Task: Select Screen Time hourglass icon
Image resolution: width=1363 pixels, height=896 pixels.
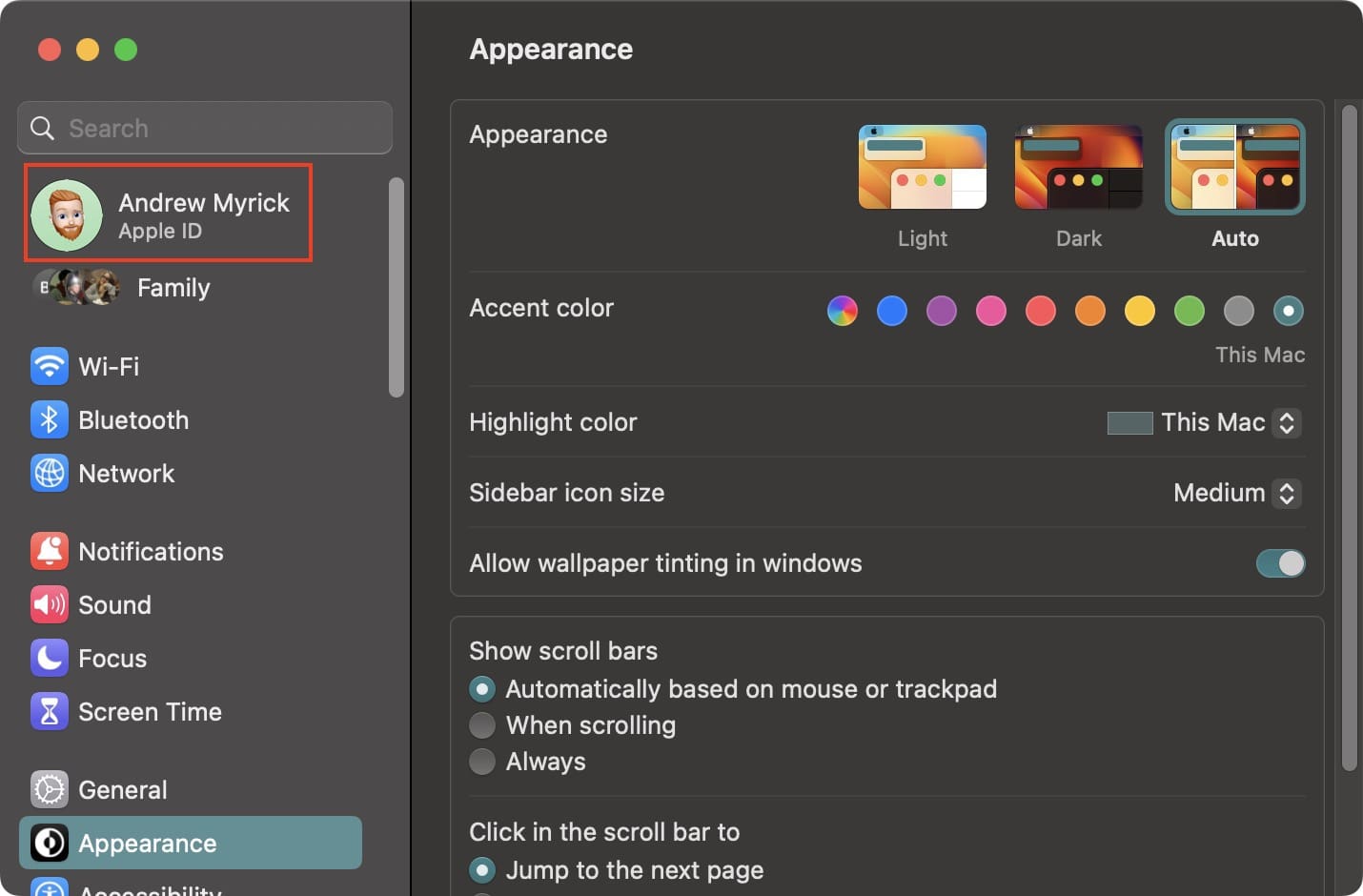Action: (x=50, y=711)
